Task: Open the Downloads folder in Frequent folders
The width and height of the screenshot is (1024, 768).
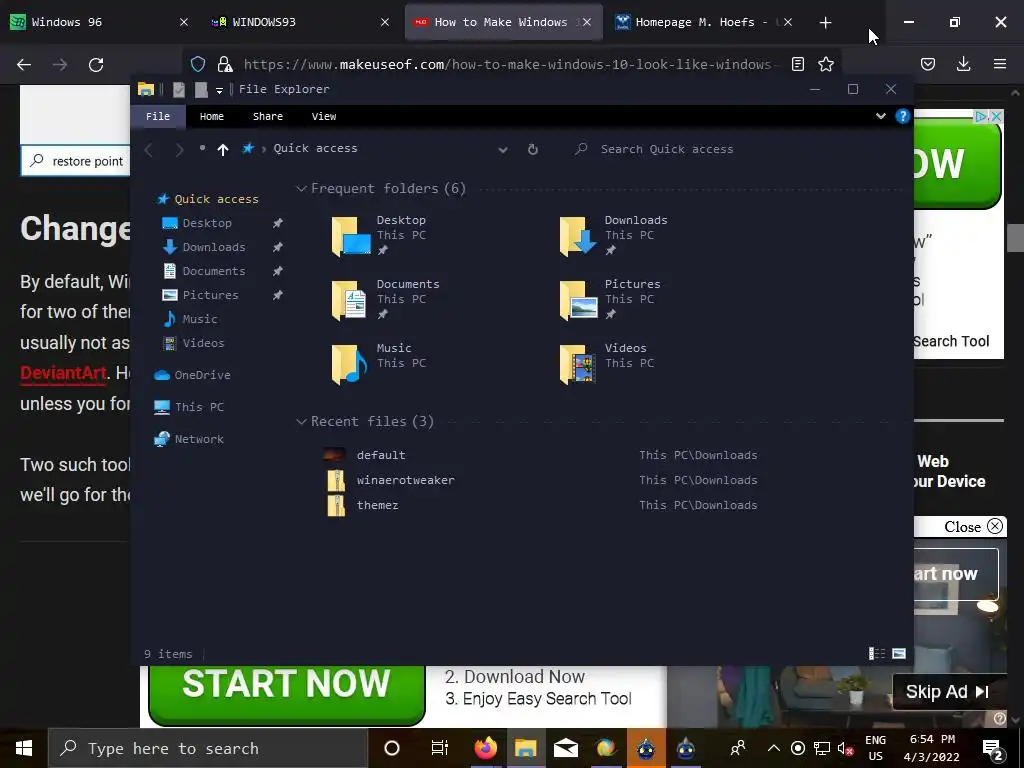Action: pos(614,235)
